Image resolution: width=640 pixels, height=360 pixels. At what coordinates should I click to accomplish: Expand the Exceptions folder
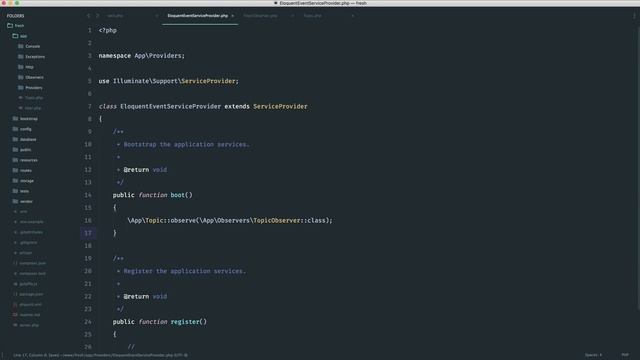point(31,56)
